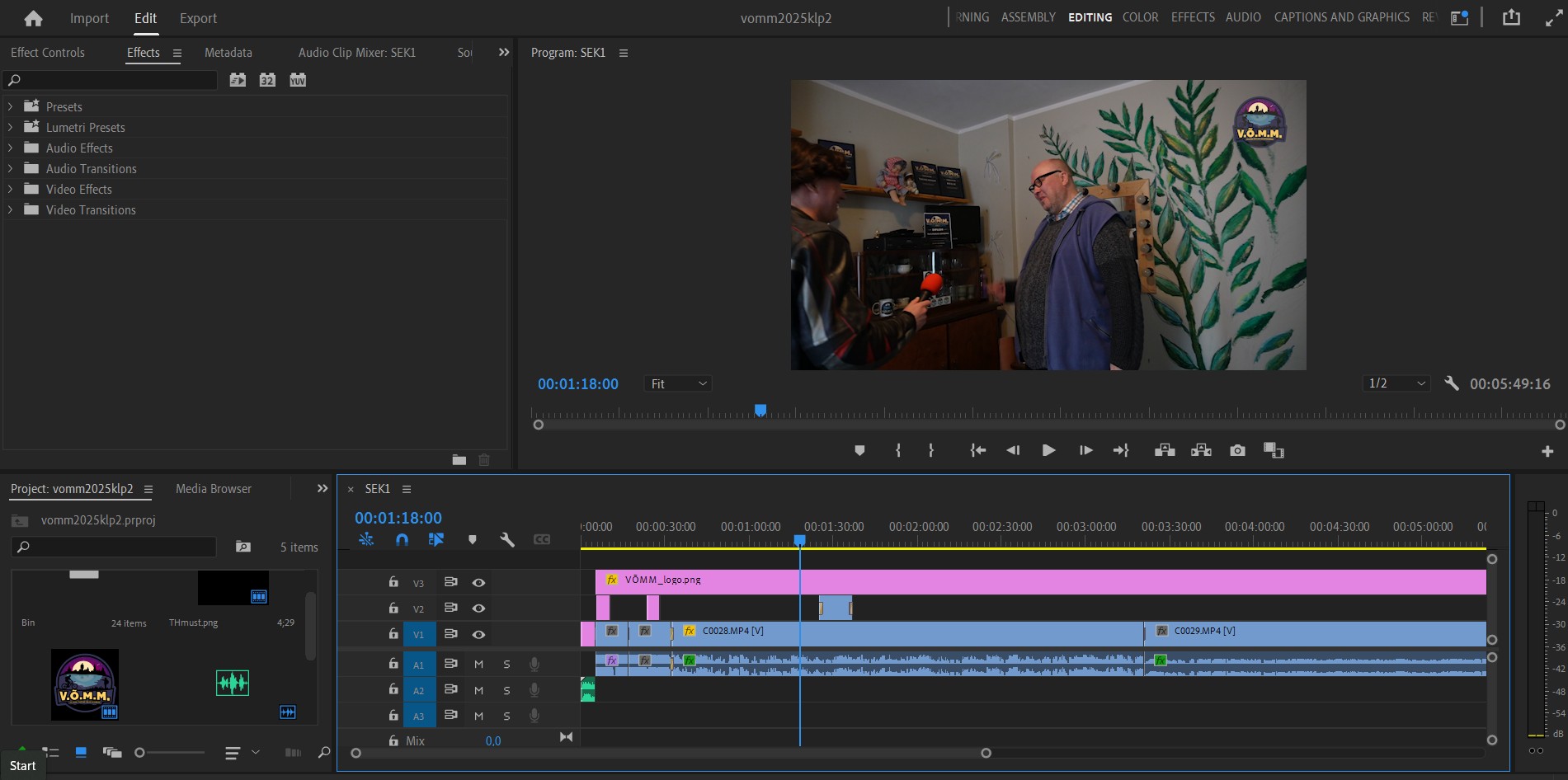Solo audio track A2
Image resolution: width=1568 pixels, height=780 pixels.
(506, 691)
